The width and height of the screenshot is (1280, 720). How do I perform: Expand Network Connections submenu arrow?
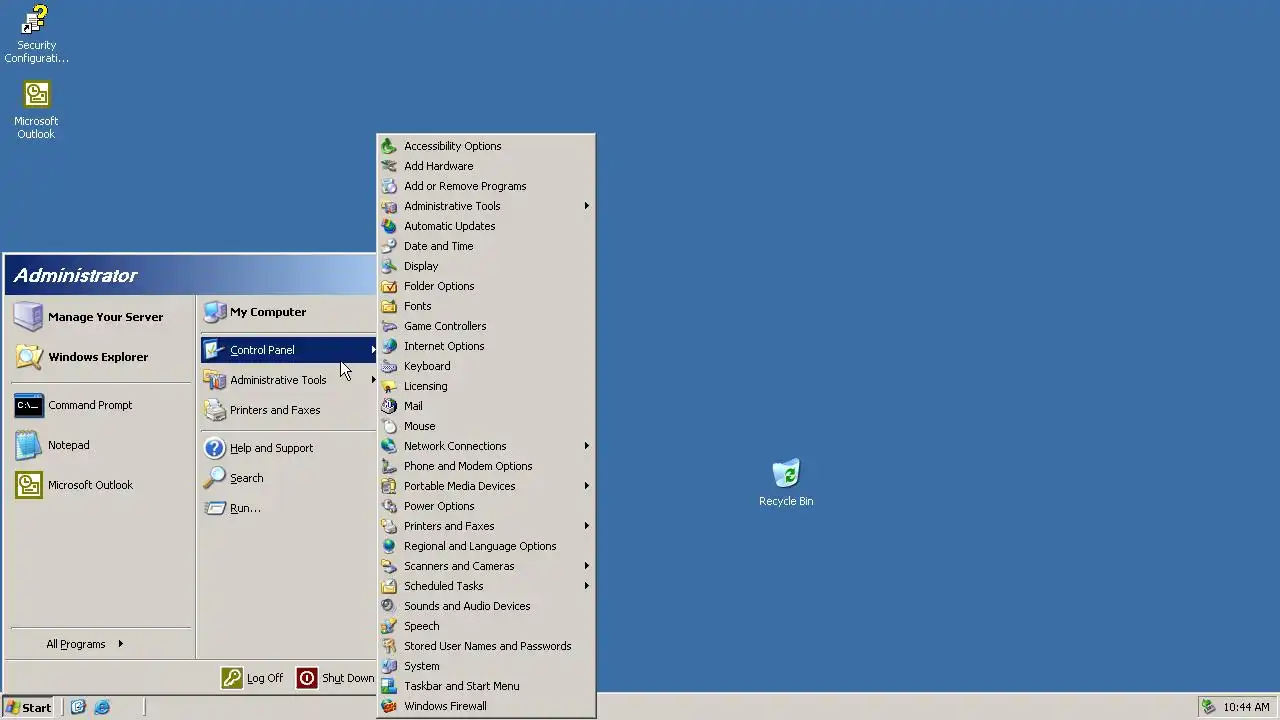tap(587, 446)
